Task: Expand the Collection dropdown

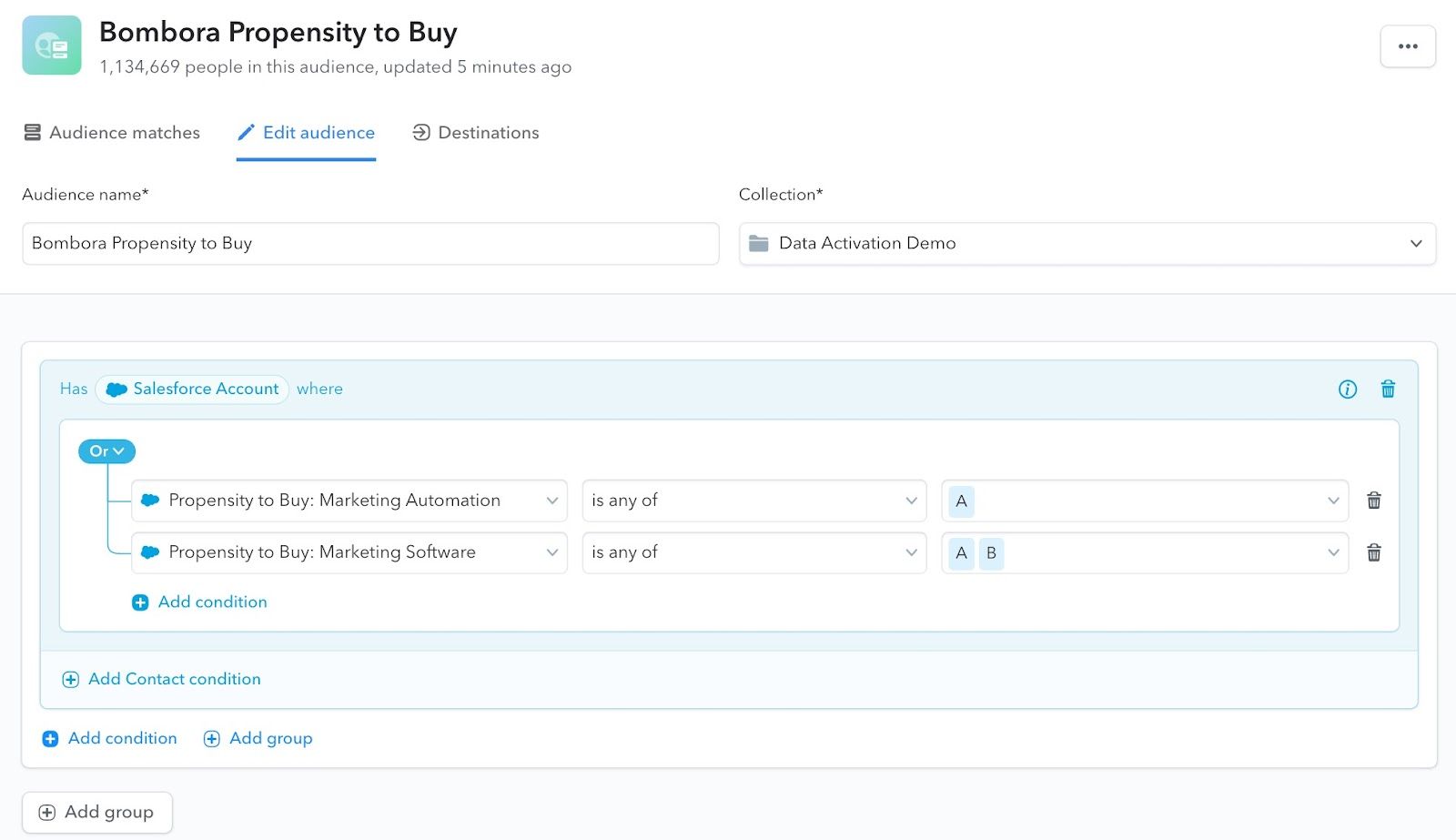Action: pos(1087,244)
